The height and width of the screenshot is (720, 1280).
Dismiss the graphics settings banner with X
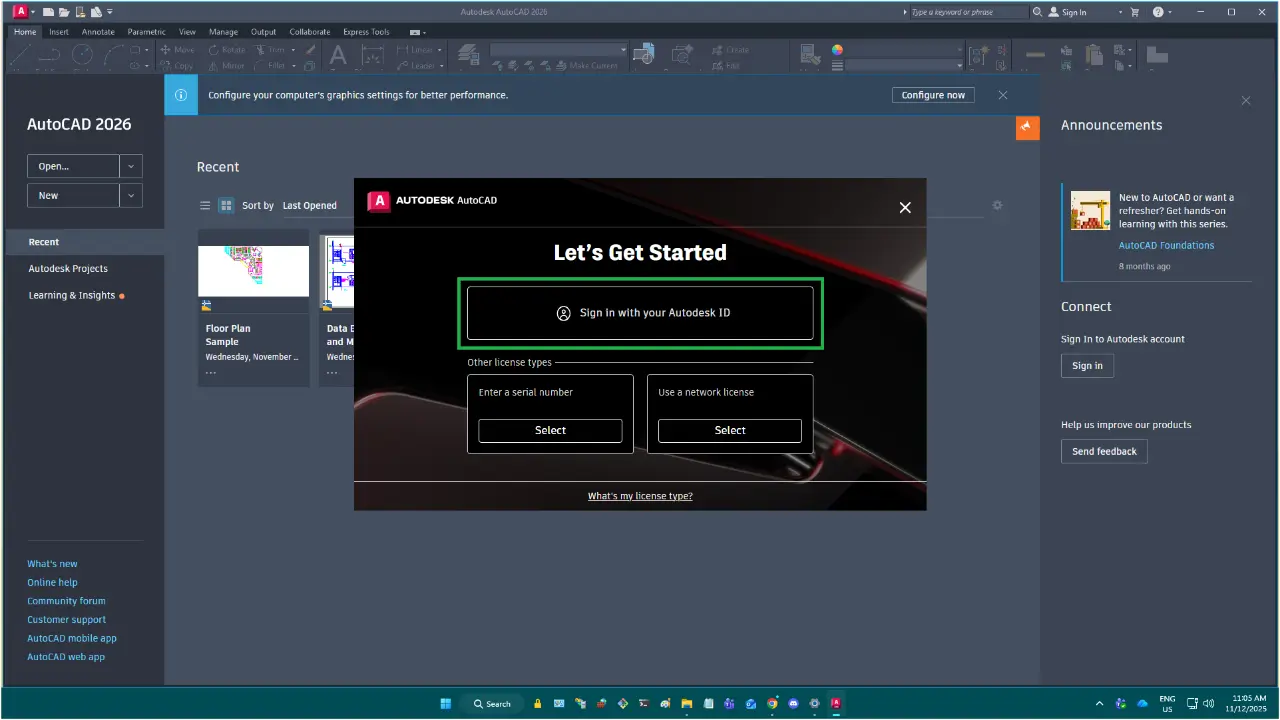(1003, 95)
